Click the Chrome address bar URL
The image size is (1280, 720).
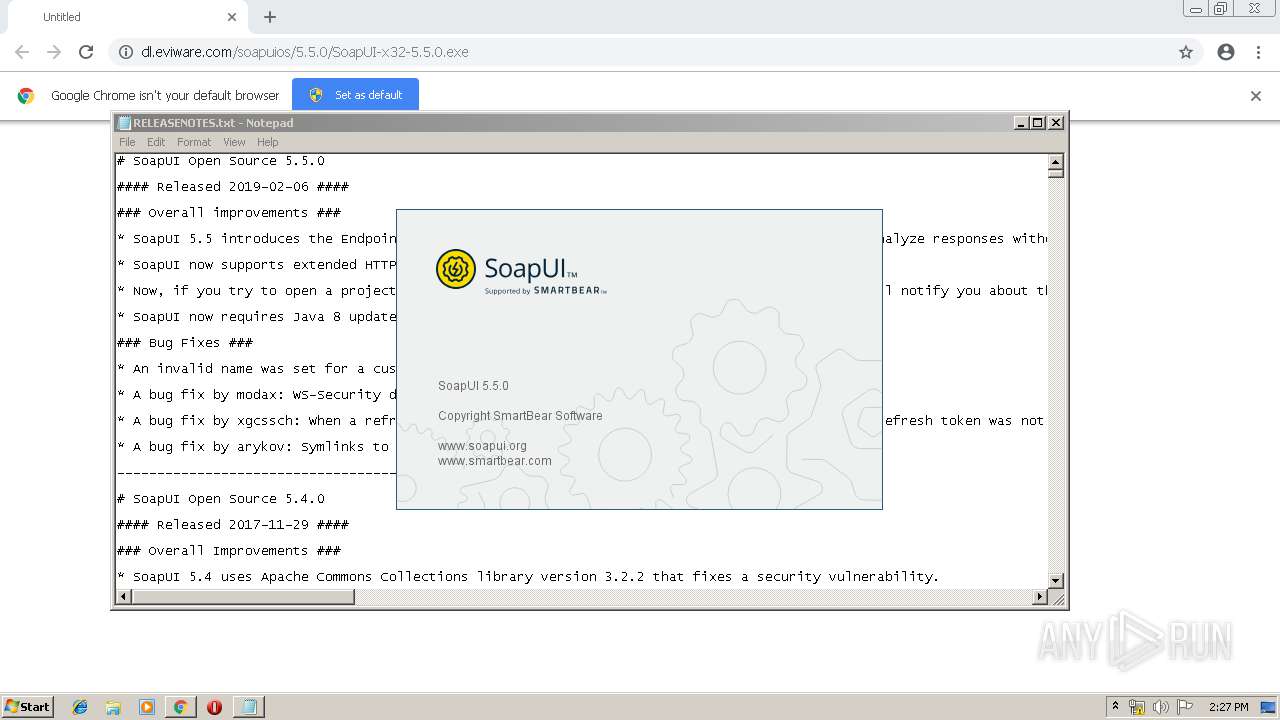tap(305, 52)
